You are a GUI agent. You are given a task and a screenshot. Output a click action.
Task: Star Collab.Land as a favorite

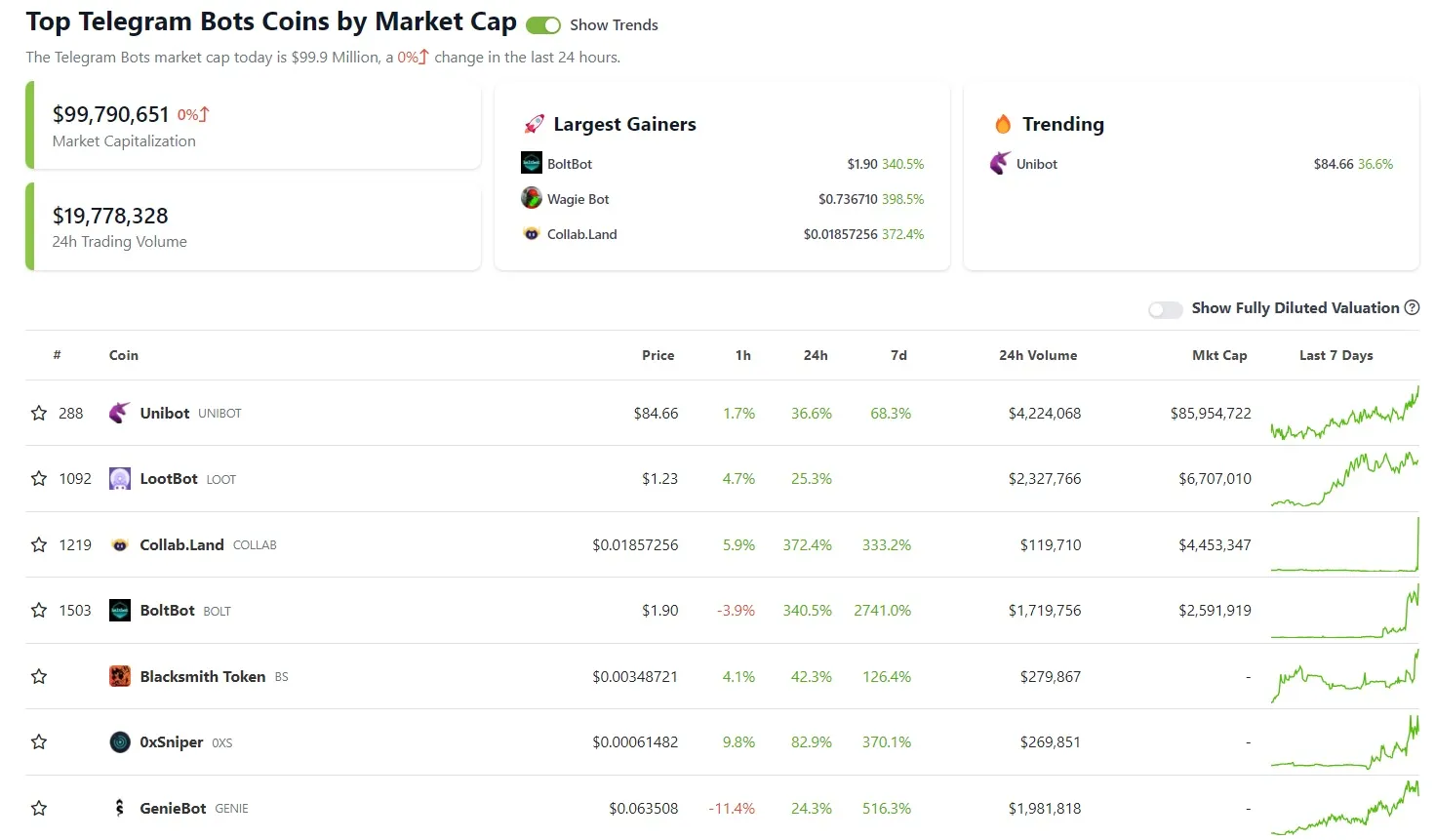[x=39, y=545]
